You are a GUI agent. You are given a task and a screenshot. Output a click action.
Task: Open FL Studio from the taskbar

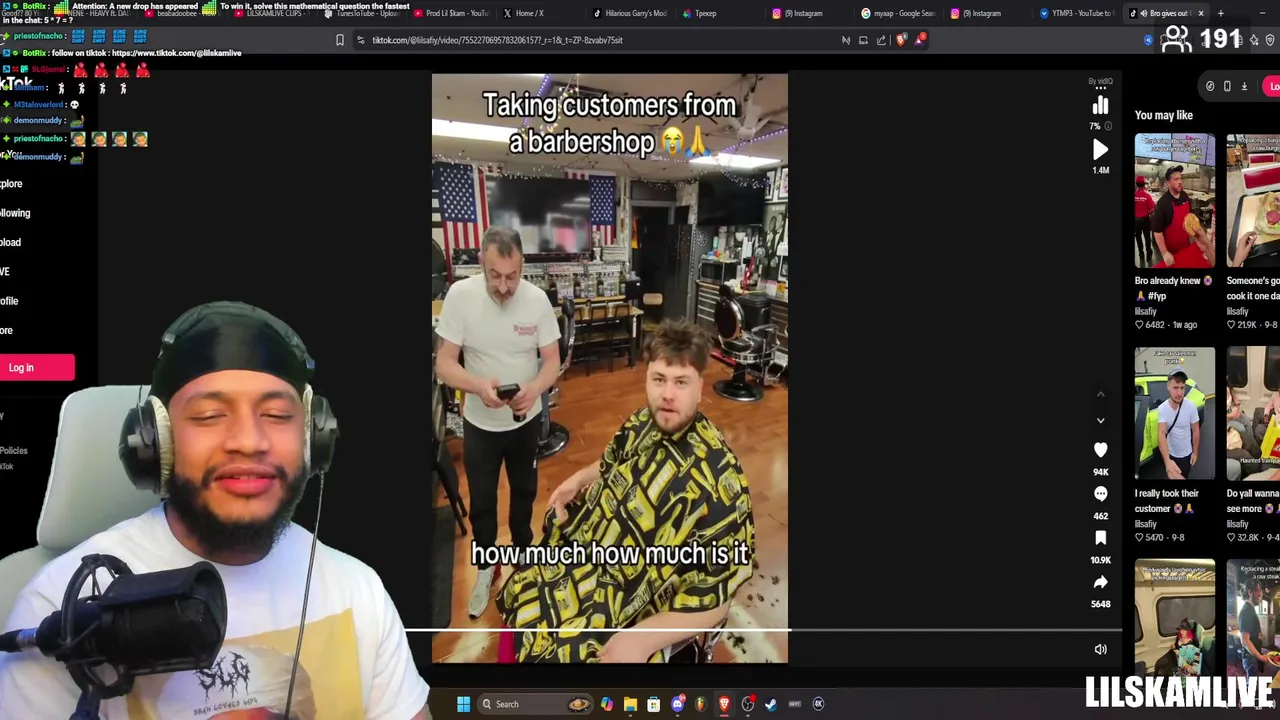coord(701,704)
